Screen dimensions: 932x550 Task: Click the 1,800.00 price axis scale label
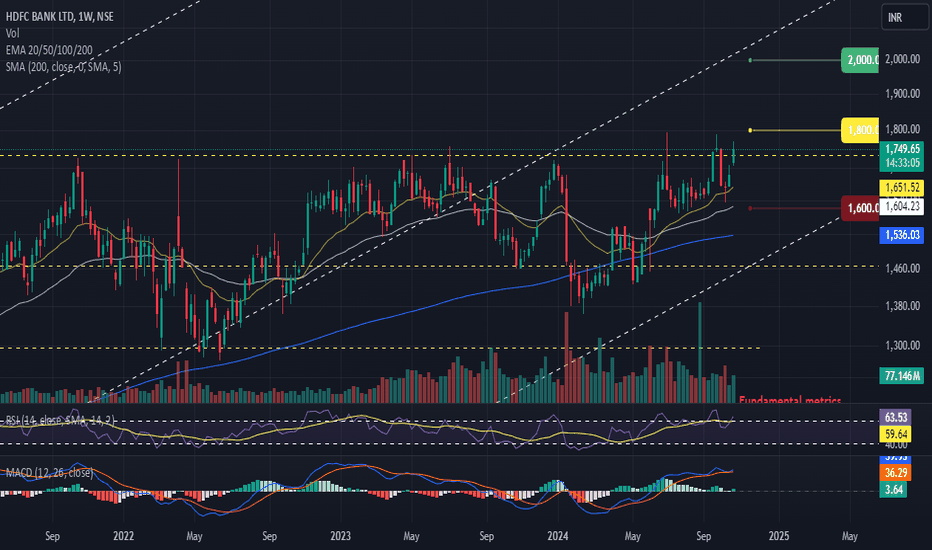tap(902, 129)
